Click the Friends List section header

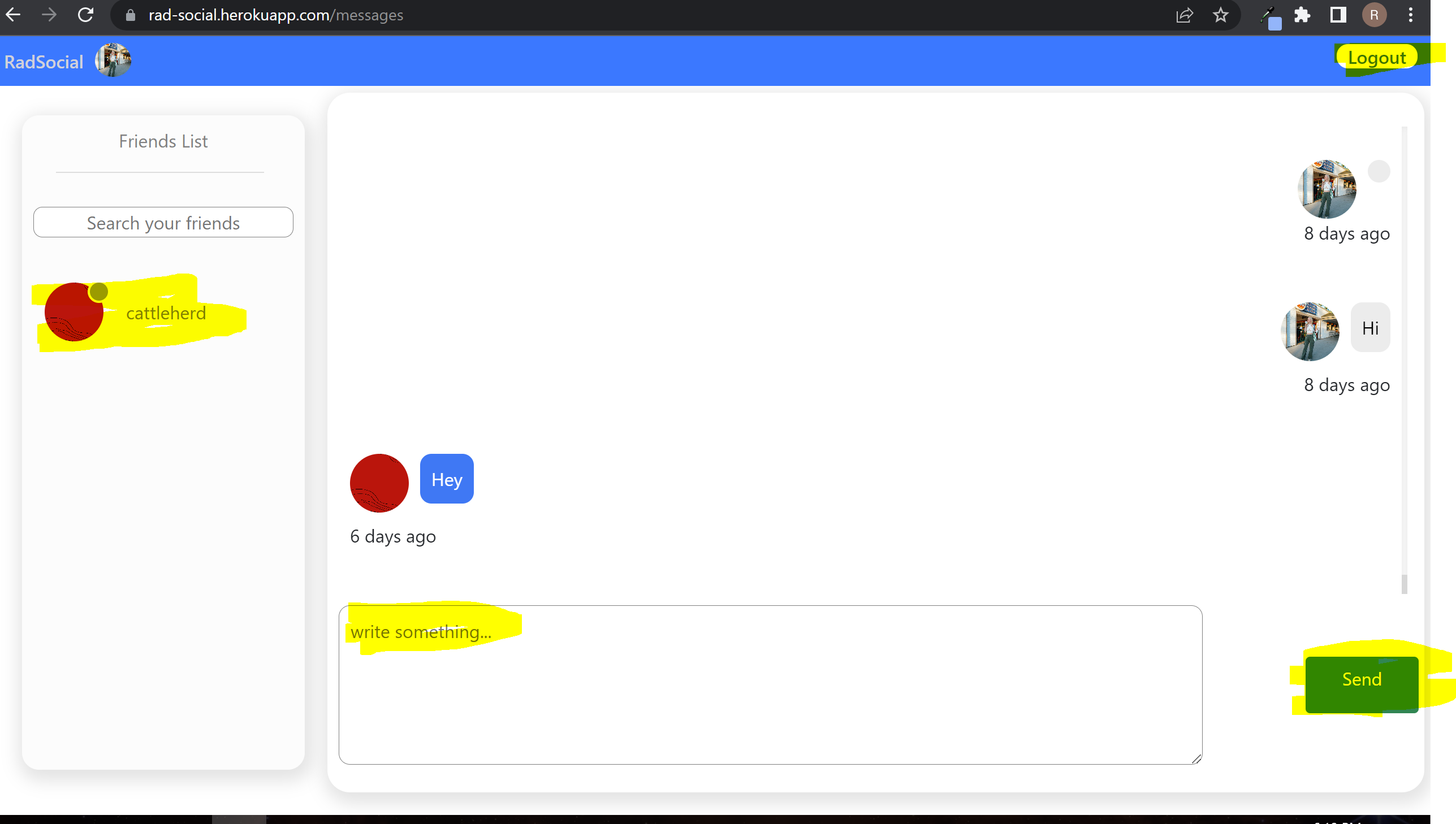coord(162,140)
